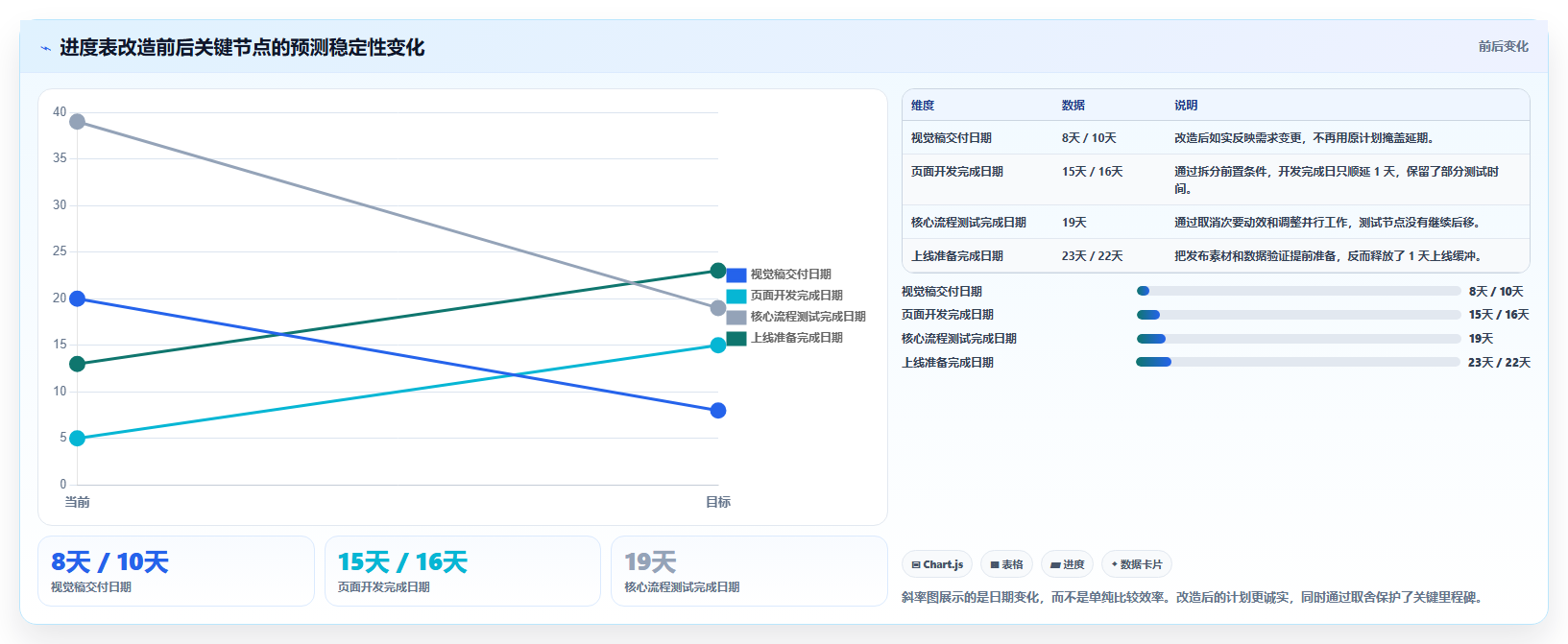Click the table data cell 23天 / 22天
The height and width of the screenshot is (644, 1568).
(1092, 256)
